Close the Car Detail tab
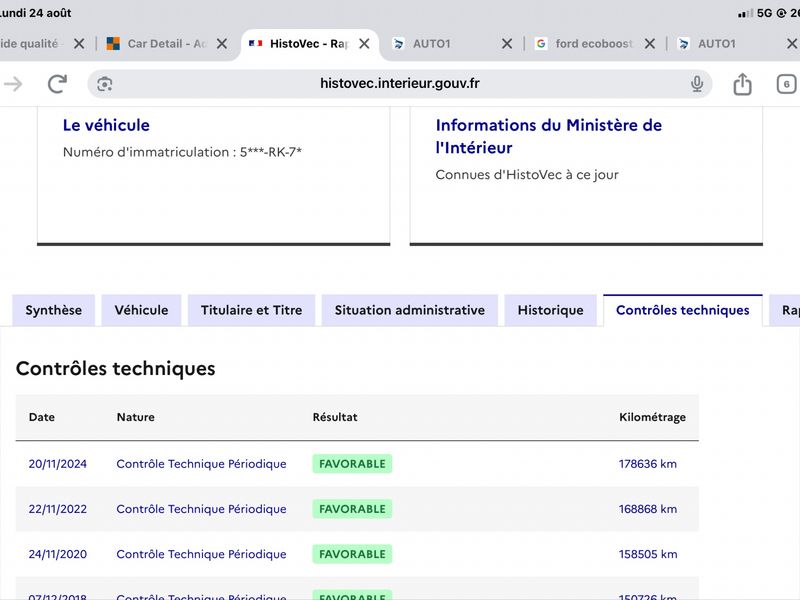 coord(221,44)
